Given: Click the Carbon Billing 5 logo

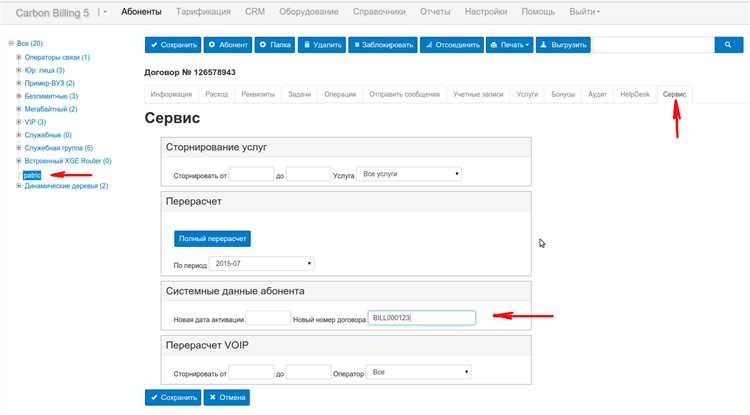Looking at the screenshot, I should click(52, 13).
